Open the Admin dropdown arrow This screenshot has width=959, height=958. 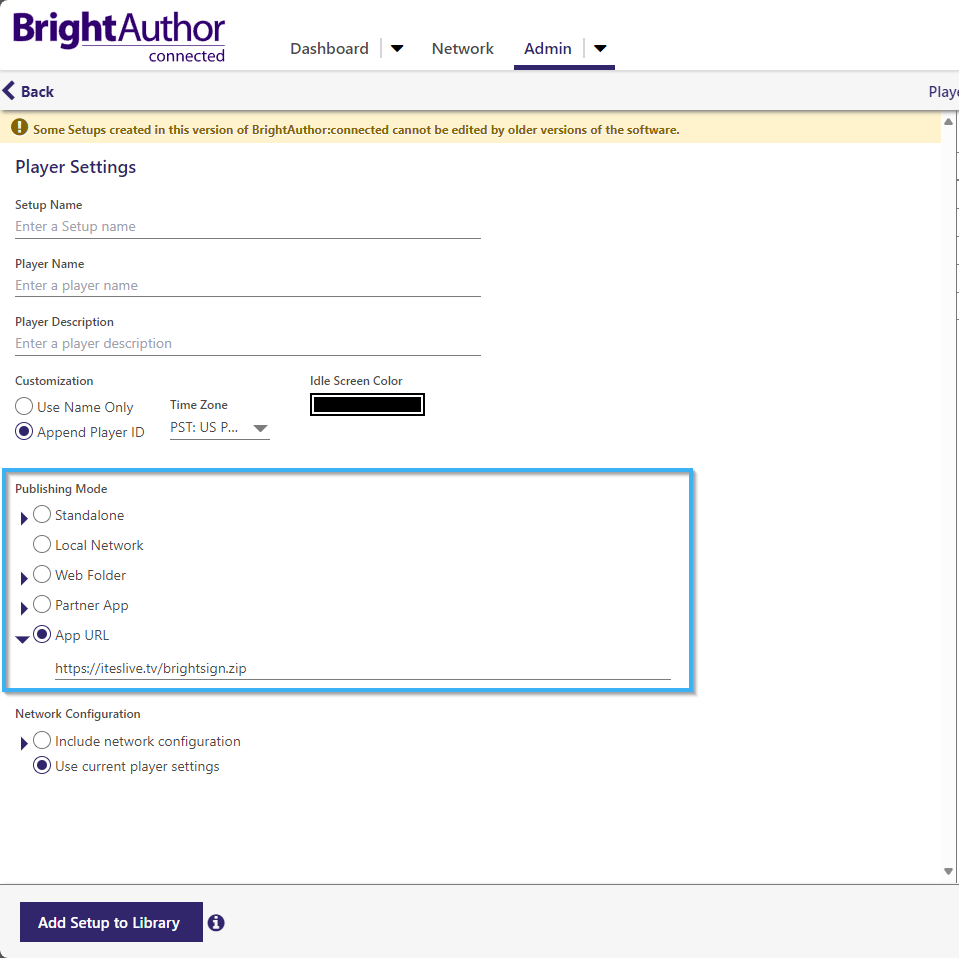click(600, 47)
